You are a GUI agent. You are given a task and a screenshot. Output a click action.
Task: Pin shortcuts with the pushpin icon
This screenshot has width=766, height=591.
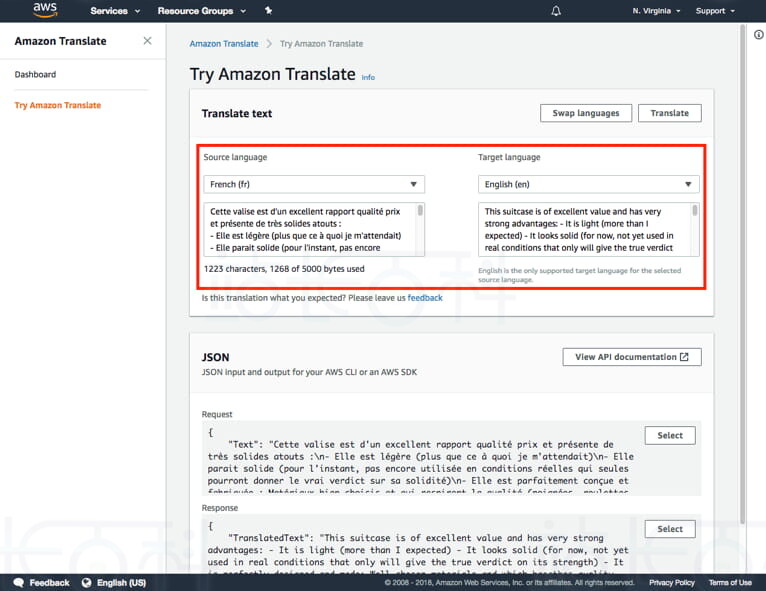[x=268, y=10]
